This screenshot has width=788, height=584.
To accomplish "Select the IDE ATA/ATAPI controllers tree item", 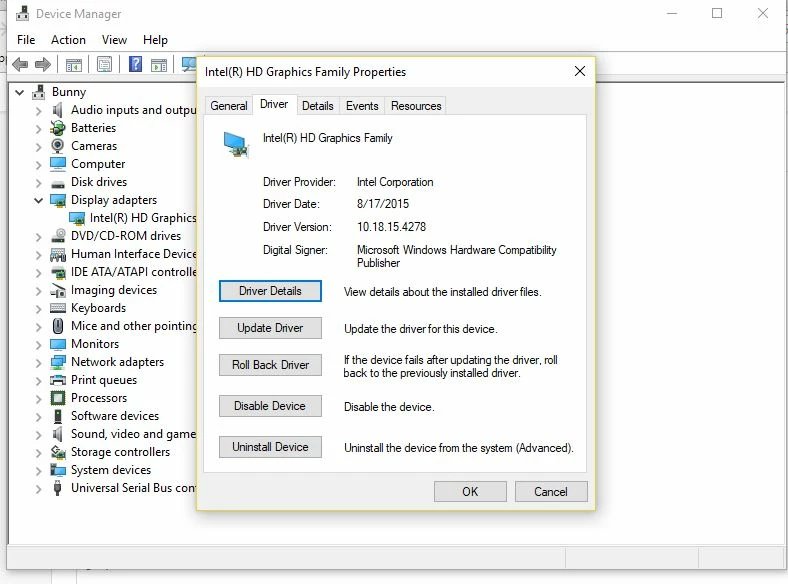I will click(x=134, y=272).
